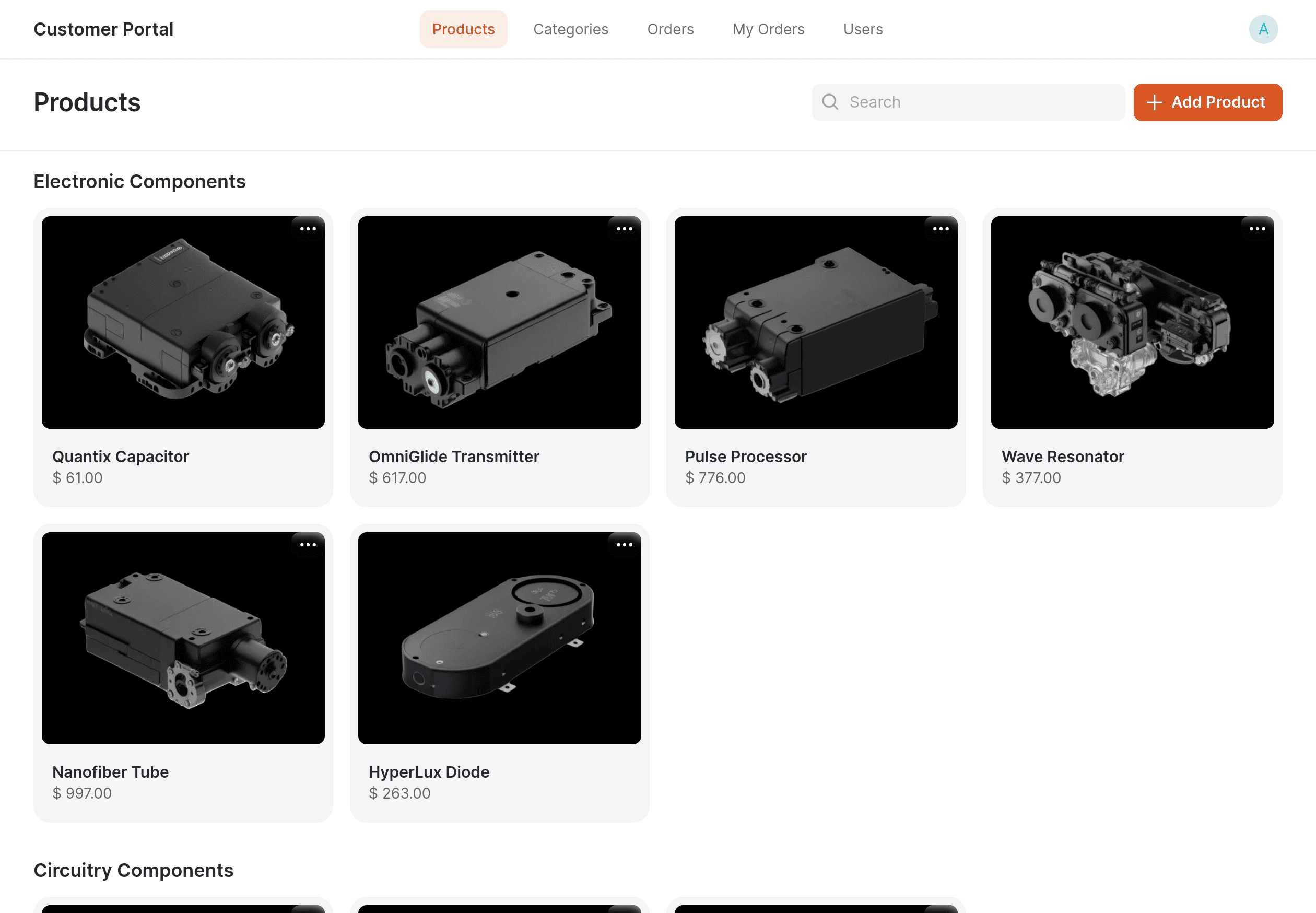Click the Add Product button
The height and width of the screenshot is (913, 1316).
coord(1207,102)
